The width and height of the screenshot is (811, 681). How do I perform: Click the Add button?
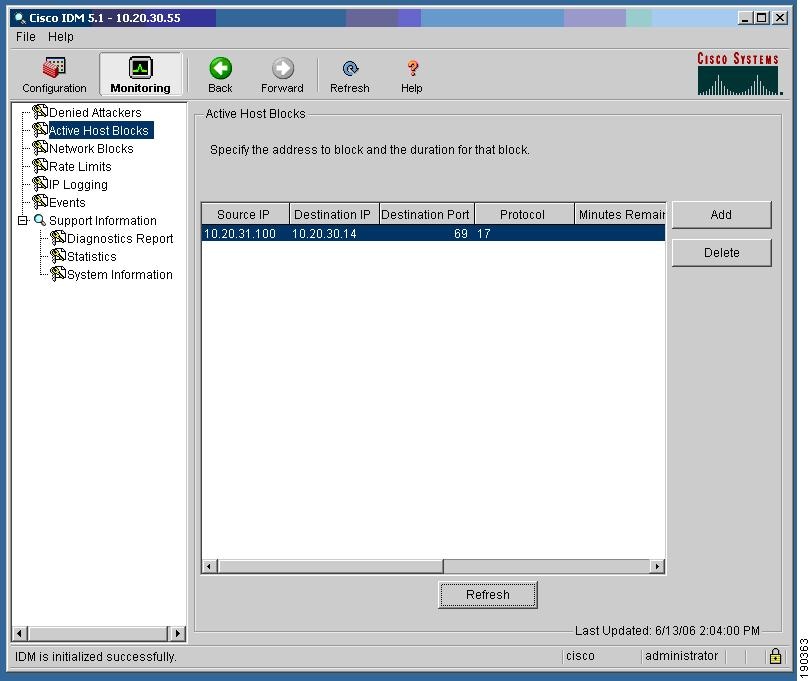[x=721, y=215]
